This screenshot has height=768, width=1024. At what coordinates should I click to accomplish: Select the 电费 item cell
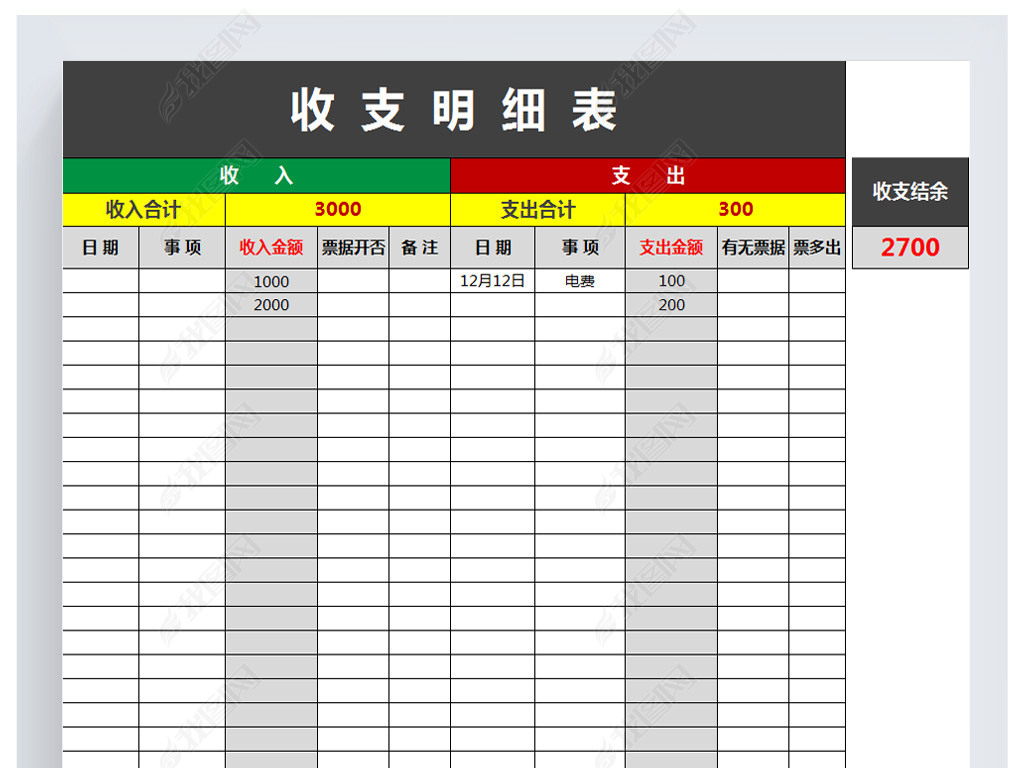[x=580, y=281]
